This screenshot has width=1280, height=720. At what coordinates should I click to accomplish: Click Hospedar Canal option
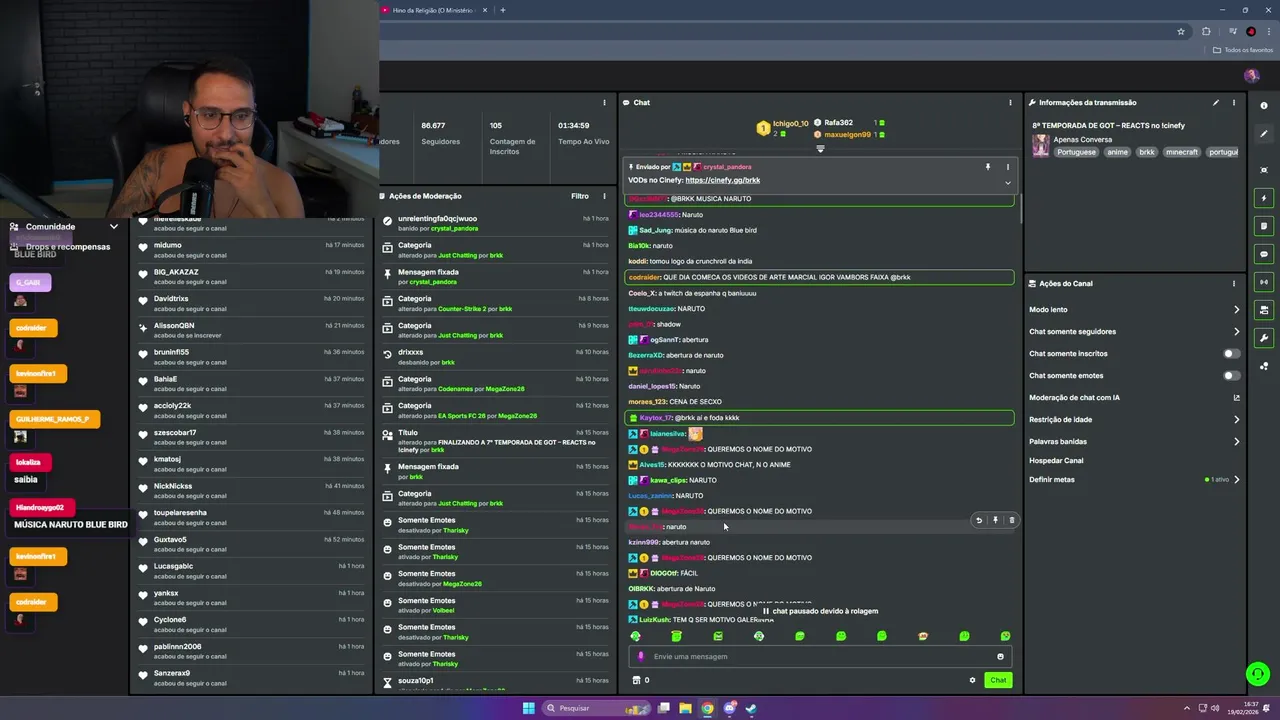1056,460
